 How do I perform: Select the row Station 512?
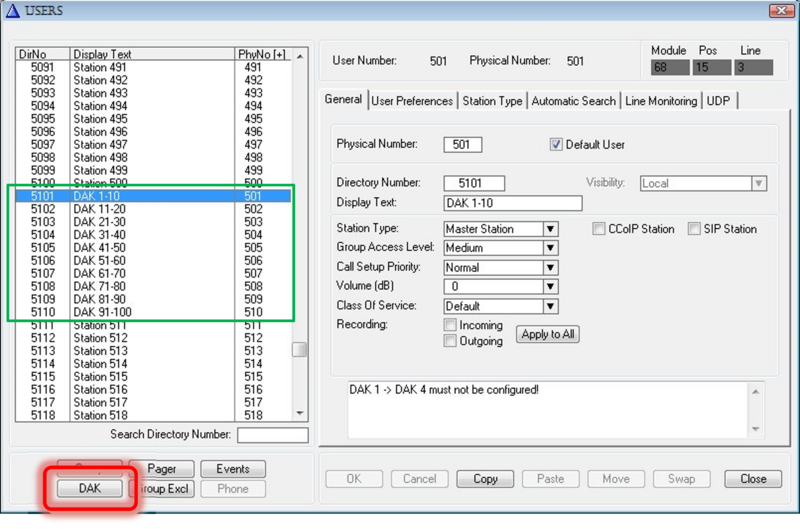[x=153, y=338]
